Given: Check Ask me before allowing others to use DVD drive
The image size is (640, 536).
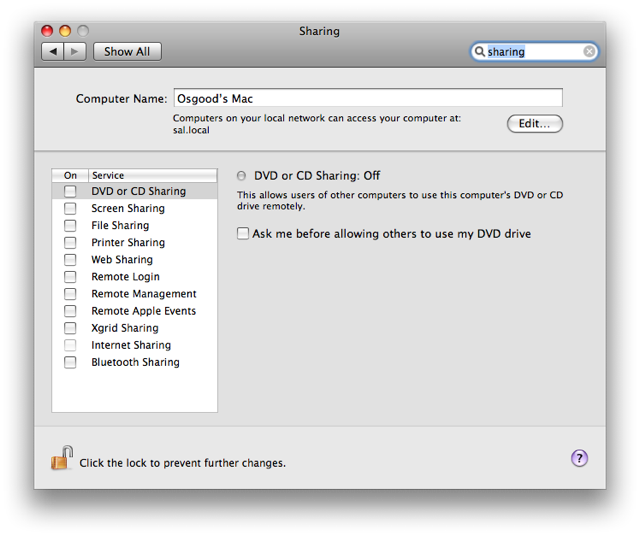Looking at the screenshot, I should (x=243, y=234).
